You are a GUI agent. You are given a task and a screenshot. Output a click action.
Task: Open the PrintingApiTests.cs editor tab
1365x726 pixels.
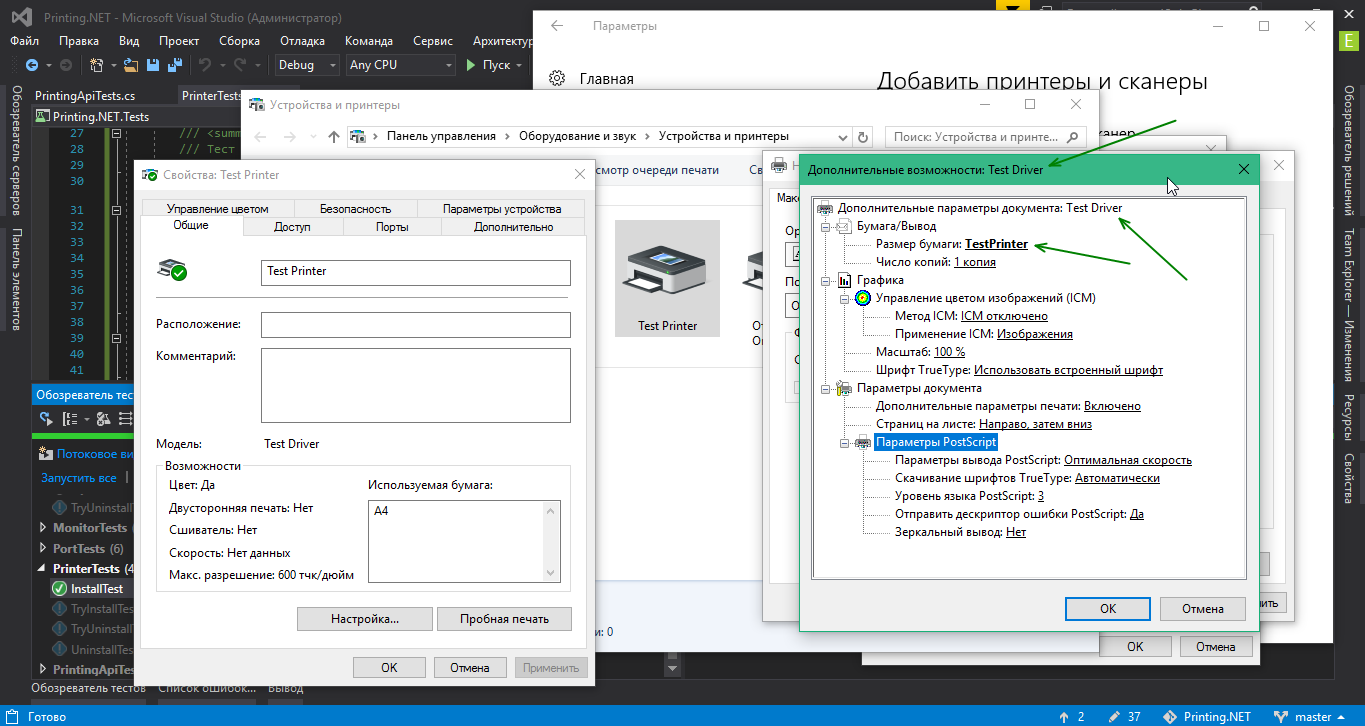click(x=85, y=96)
